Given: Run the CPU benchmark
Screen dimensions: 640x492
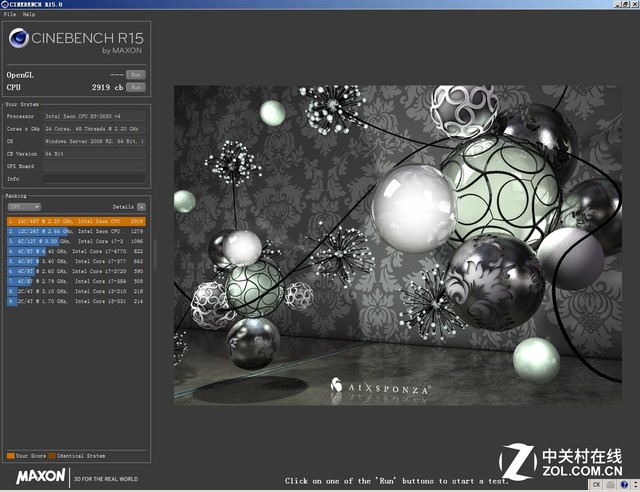Looking at the screenshot, I should (136, 87).
